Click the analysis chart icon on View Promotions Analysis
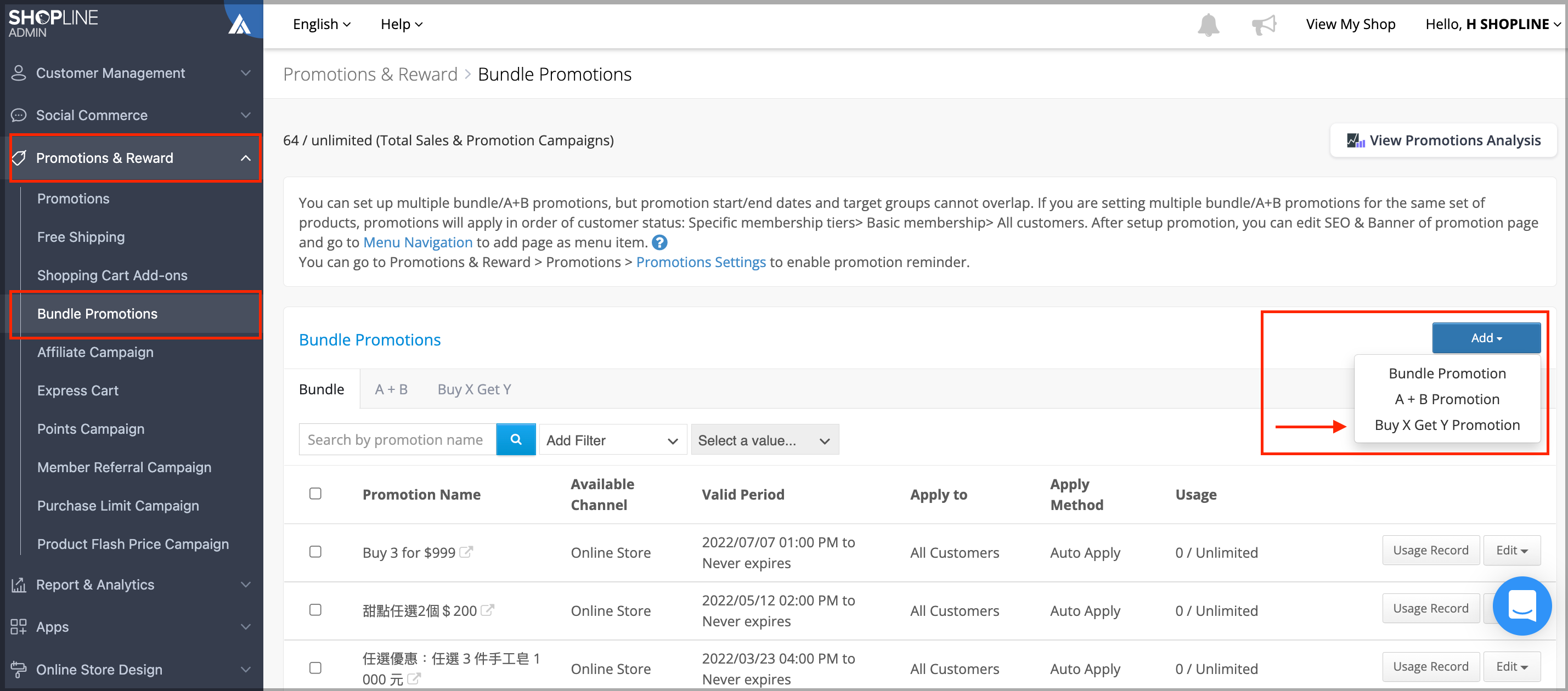This screenshot has width=1568, height=691. click(1356, 140)
